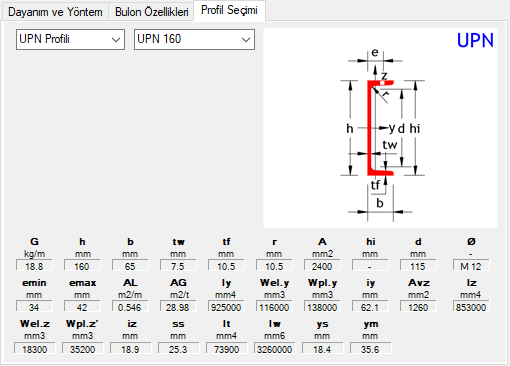Click the blue UPN title text

point(475,41)
